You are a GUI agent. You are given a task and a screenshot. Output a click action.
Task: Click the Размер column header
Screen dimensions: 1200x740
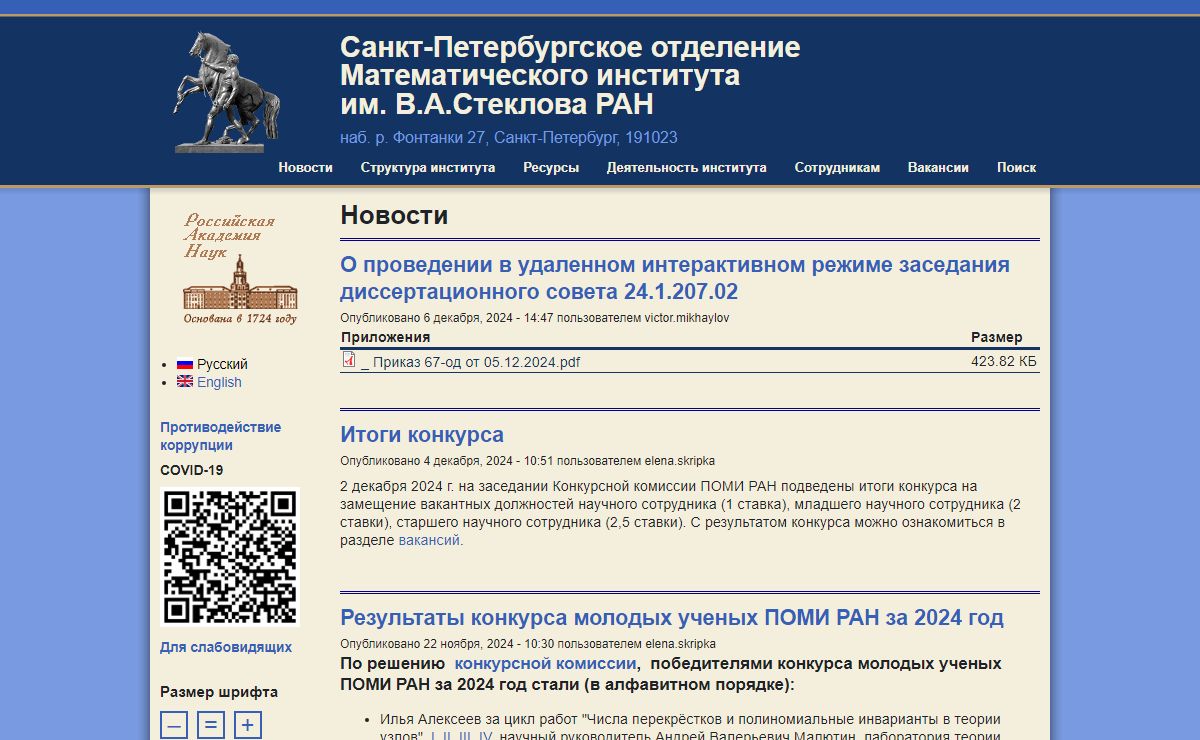[x=997, y=337]
